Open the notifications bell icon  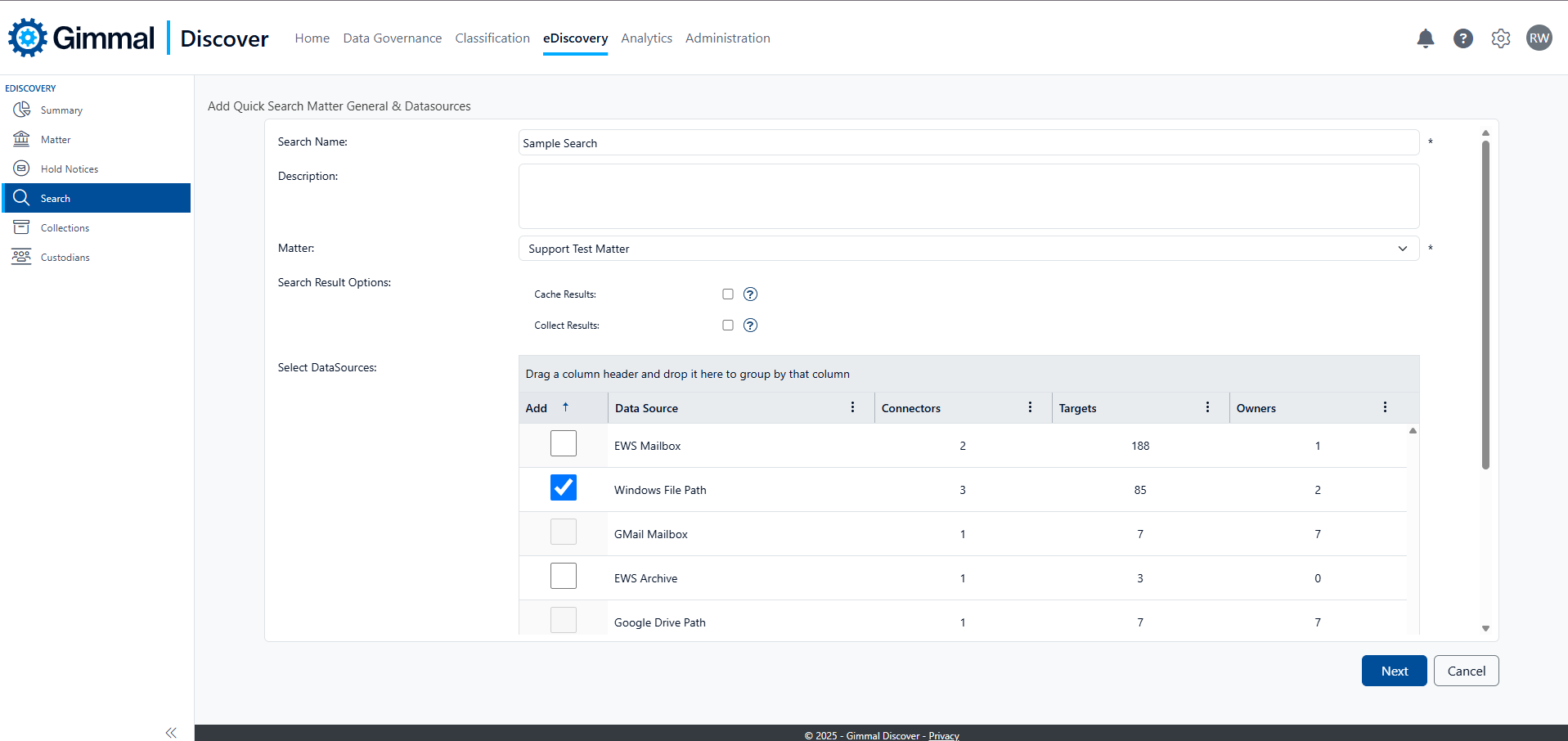[1425, 38]
